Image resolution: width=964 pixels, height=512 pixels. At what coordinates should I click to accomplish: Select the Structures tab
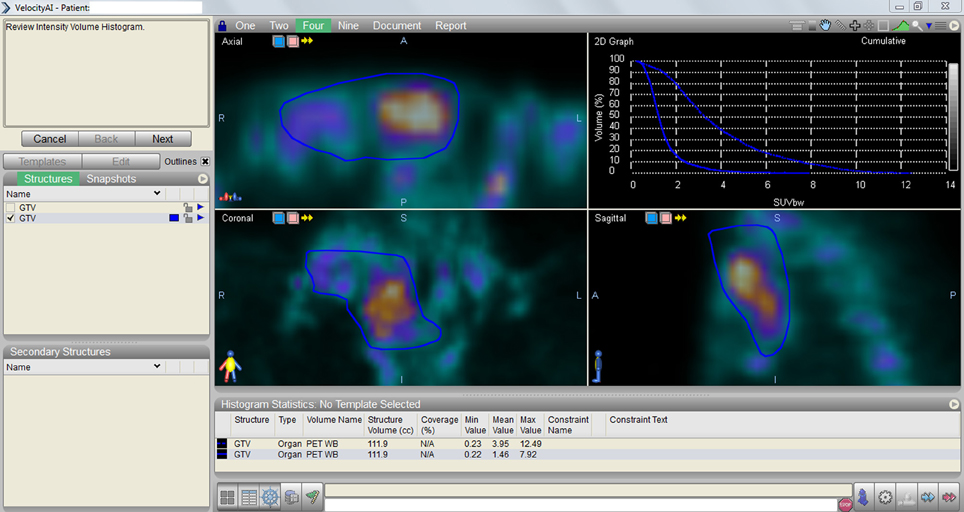48,179
